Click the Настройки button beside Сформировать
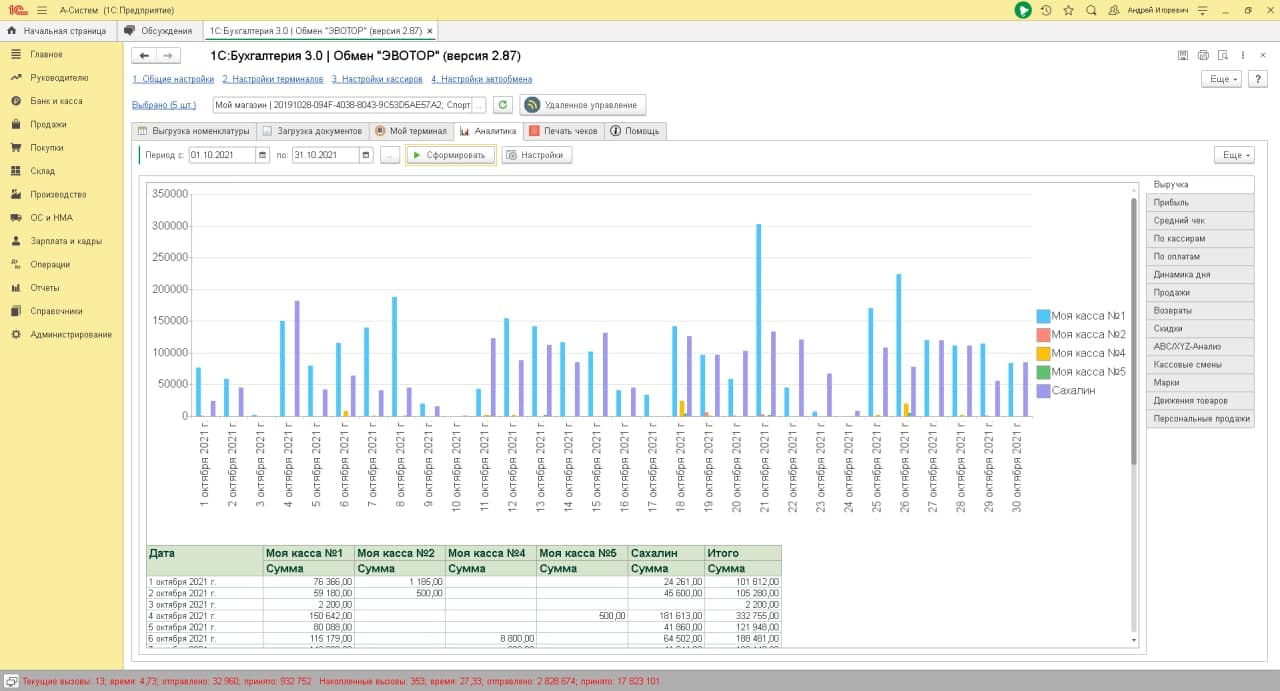The image size is (1280, 691). pos(536,155)
